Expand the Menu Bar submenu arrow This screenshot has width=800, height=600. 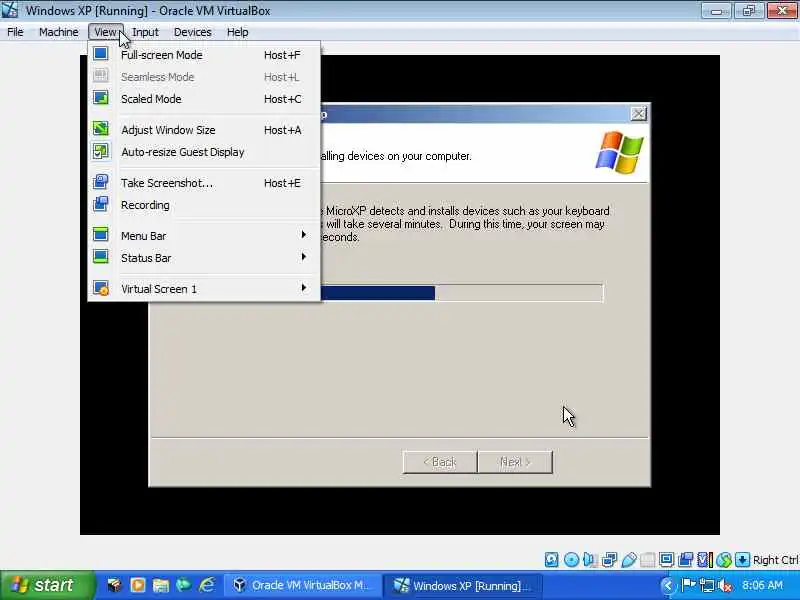pyautogui.click(x=304, y=235)
